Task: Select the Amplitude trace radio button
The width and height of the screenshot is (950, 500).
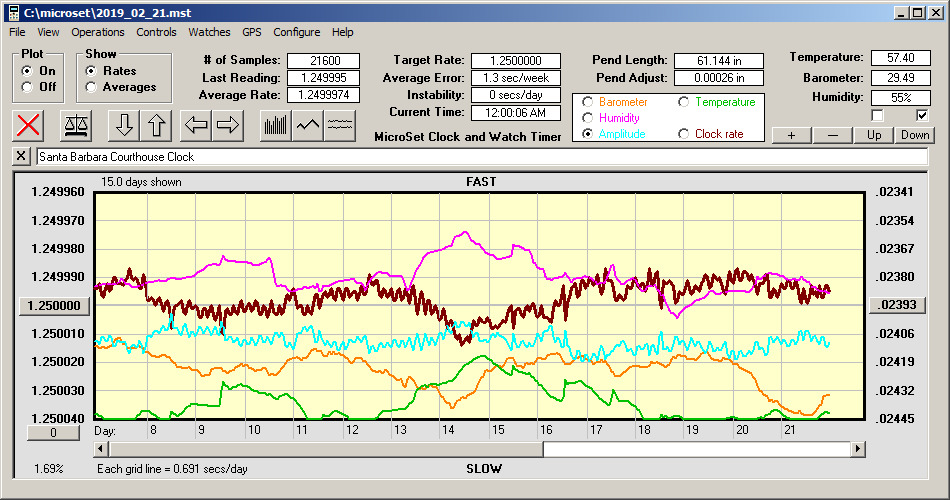Action: click(587, 134)
